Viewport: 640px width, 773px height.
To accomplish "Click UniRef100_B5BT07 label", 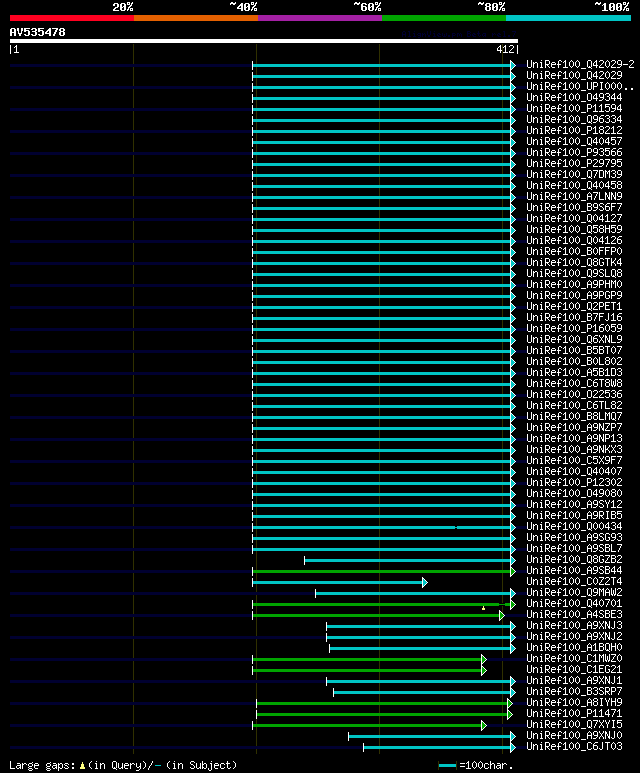I will [x=574, y=351].
